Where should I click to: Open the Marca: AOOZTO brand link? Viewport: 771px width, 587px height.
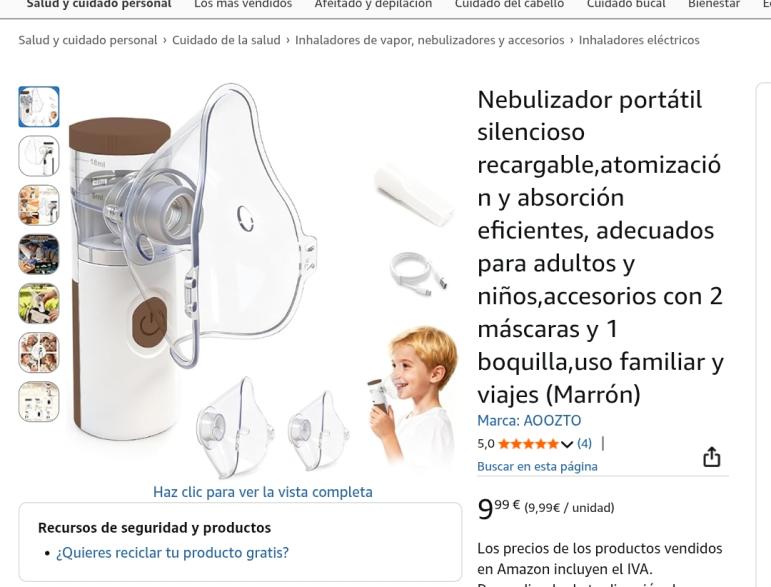coord(529,421)
